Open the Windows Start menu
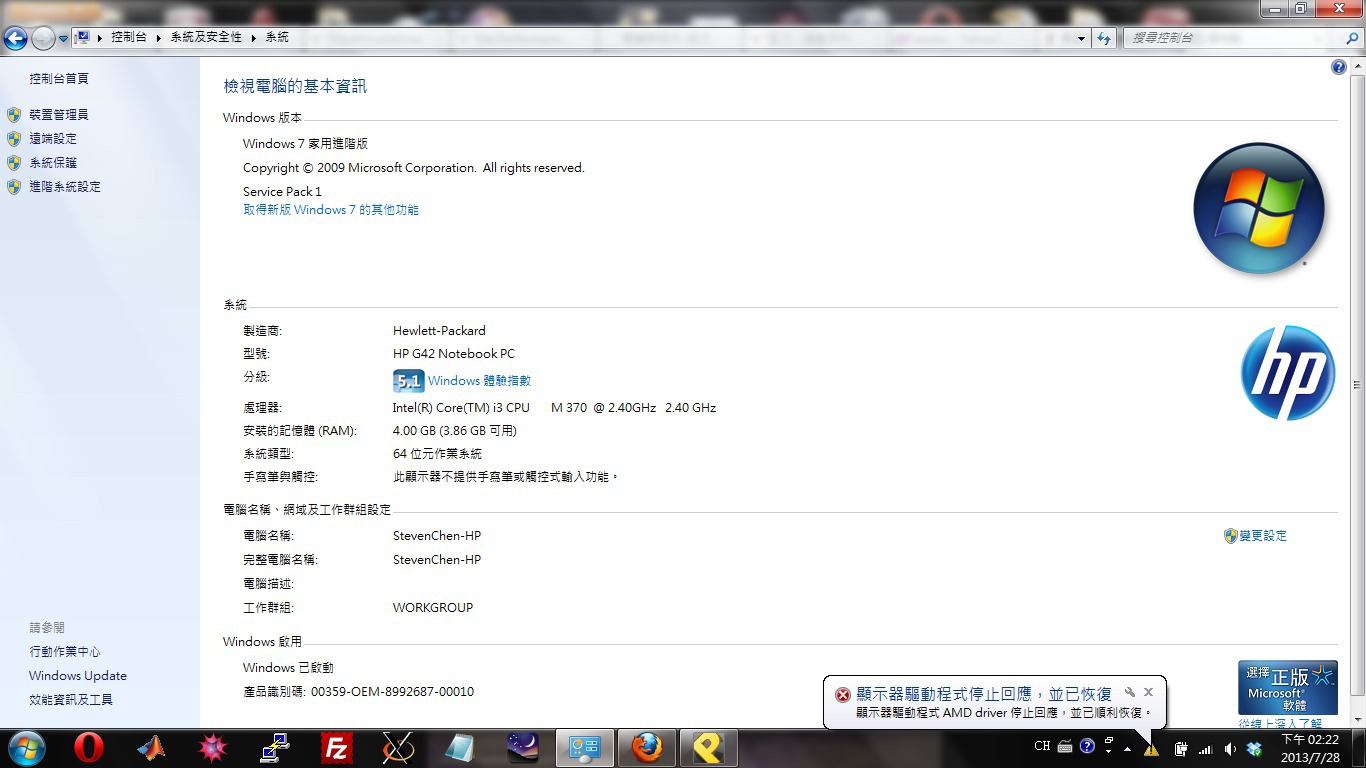This screenshot has height=768, width=1366. click(x=26, y=748)
